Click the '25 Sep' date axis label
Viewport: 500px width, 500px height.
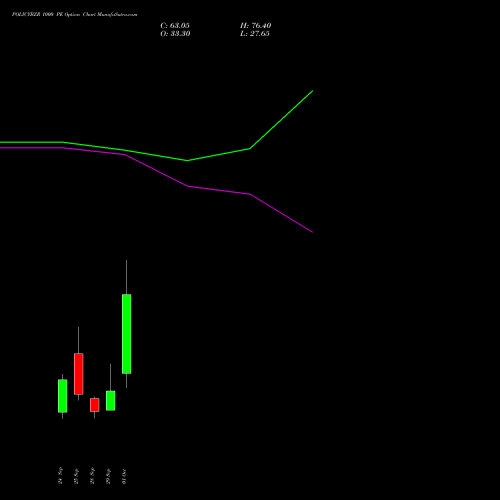76,476
